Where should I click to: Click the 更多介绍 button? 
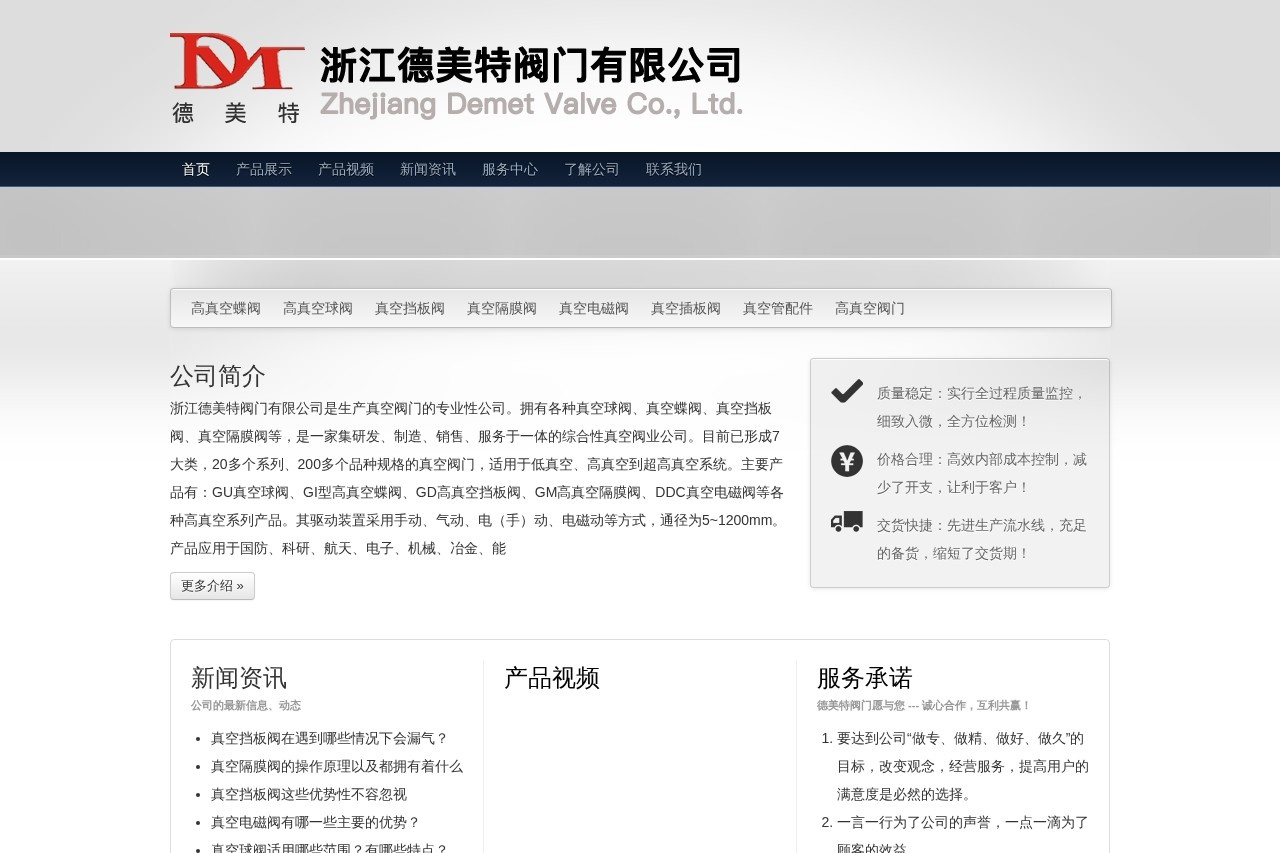[x=212, y=586]
